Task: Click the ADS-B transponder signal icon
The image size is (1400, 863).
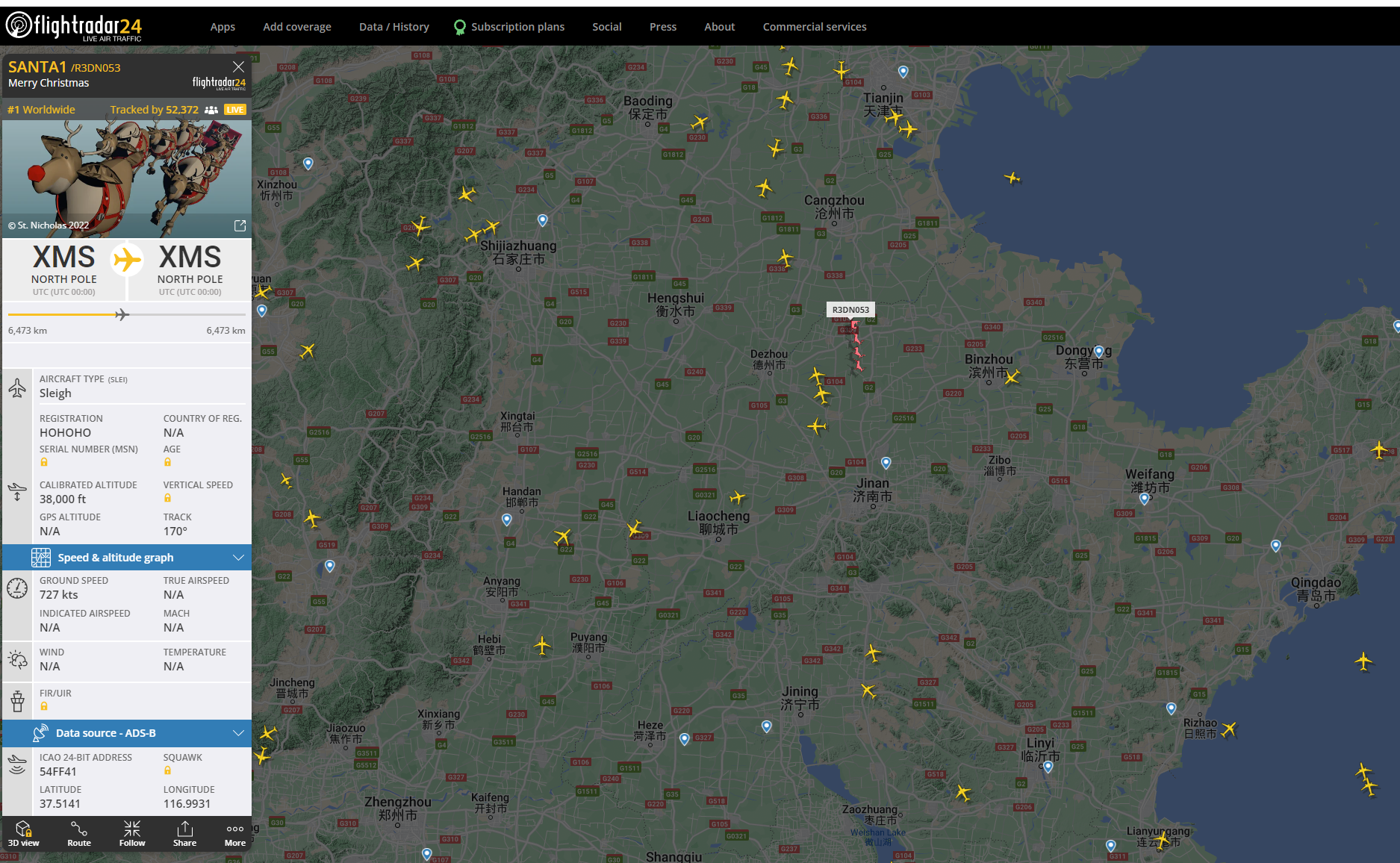Action: 17,764
